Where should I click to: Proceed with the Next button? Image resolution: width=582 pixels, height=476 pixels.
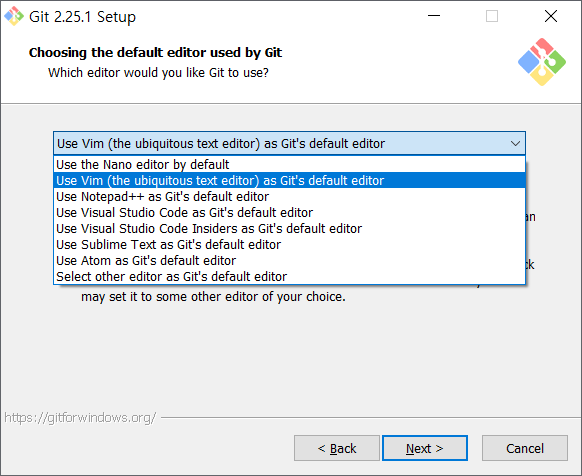(x=425, y=448)
